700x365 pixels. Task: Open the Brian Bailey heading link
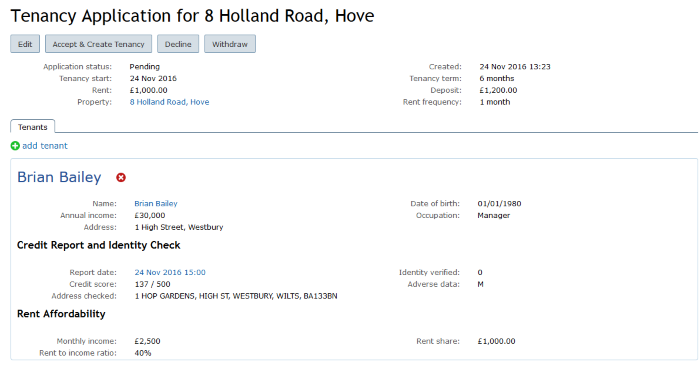coord(59,177)
